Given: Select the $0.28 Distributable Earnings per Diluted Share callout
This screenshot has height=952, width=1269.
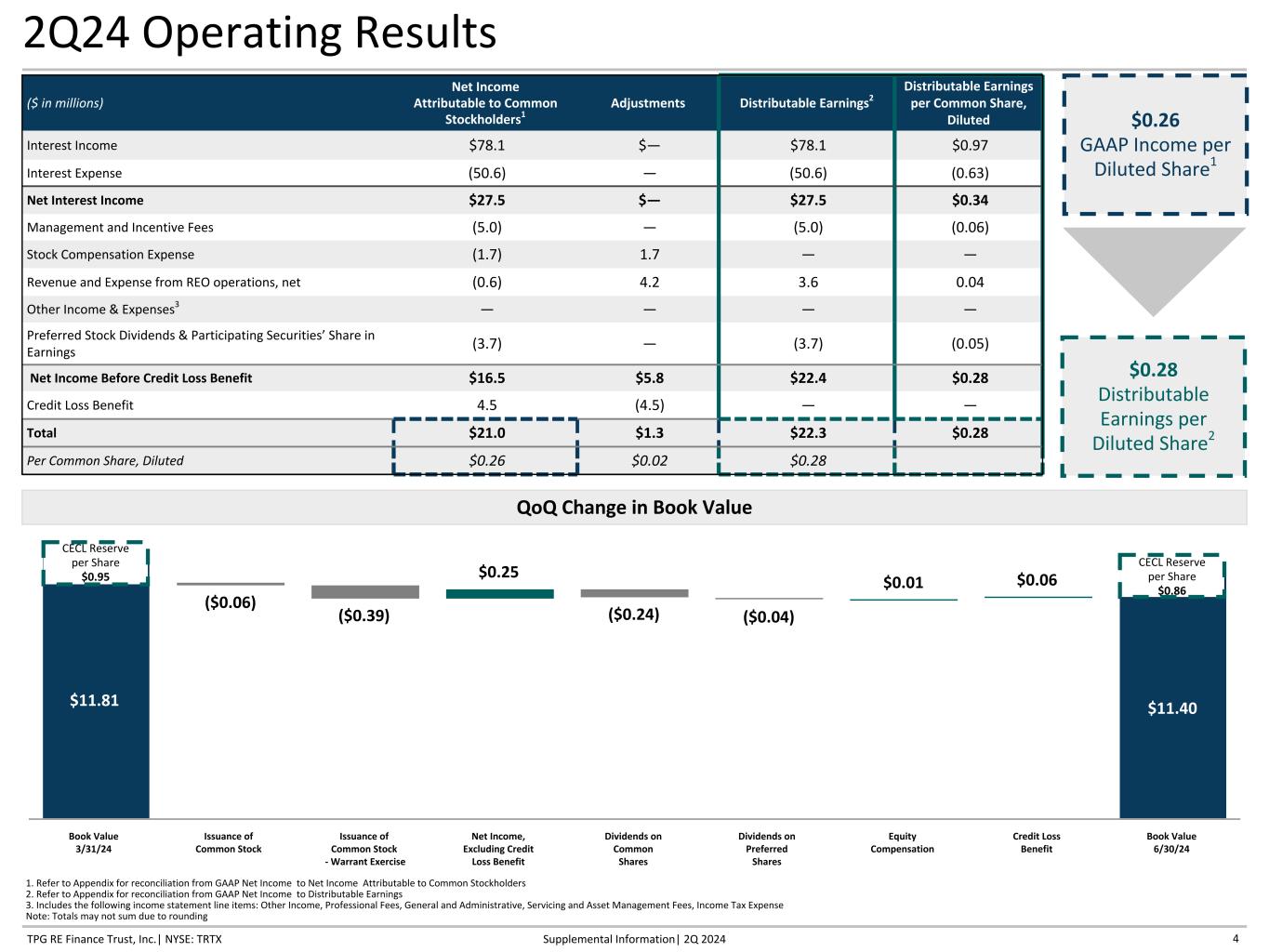Looking at the screenshot, I should pyautogui.click(x=1153, y=406).
